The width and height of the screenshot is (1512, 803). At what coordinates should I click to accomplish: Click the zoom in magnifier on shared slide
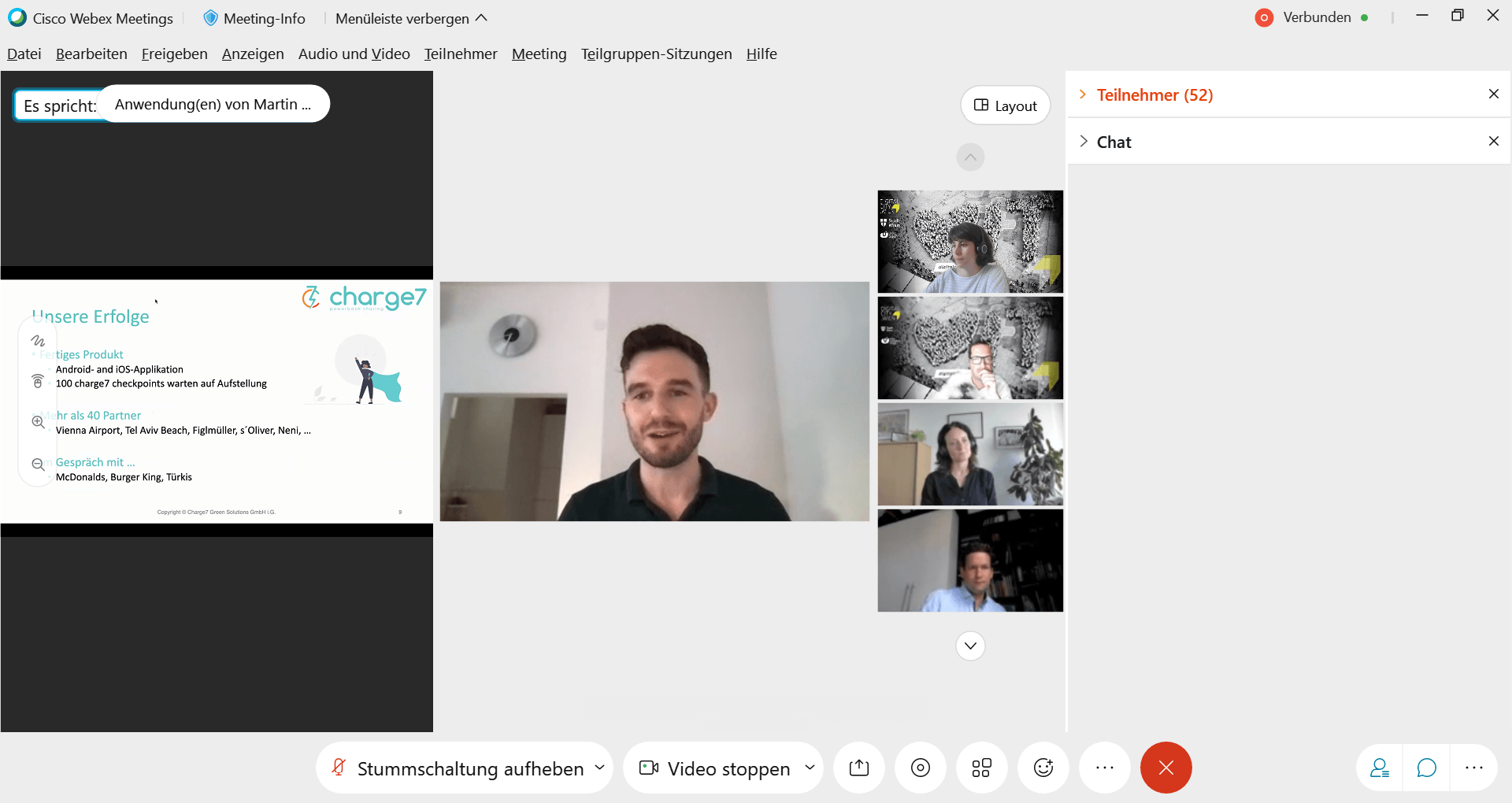(38, 422)
